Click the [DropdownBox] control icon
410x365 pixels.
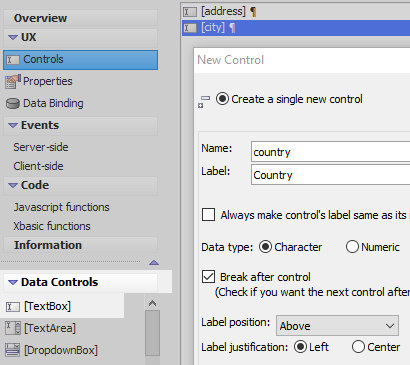13,350
